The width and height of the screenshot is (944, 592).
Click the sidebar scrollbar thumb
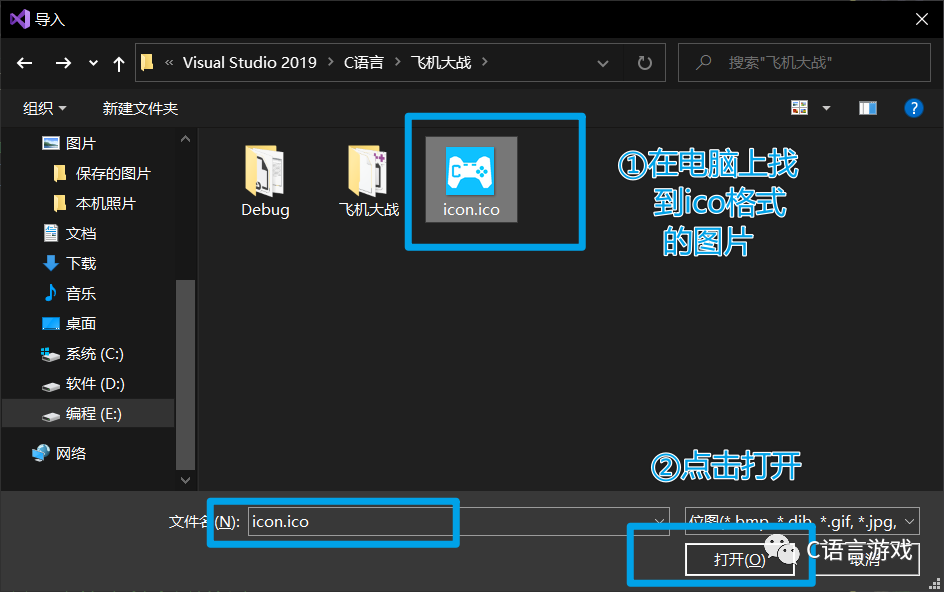(185, 374)
